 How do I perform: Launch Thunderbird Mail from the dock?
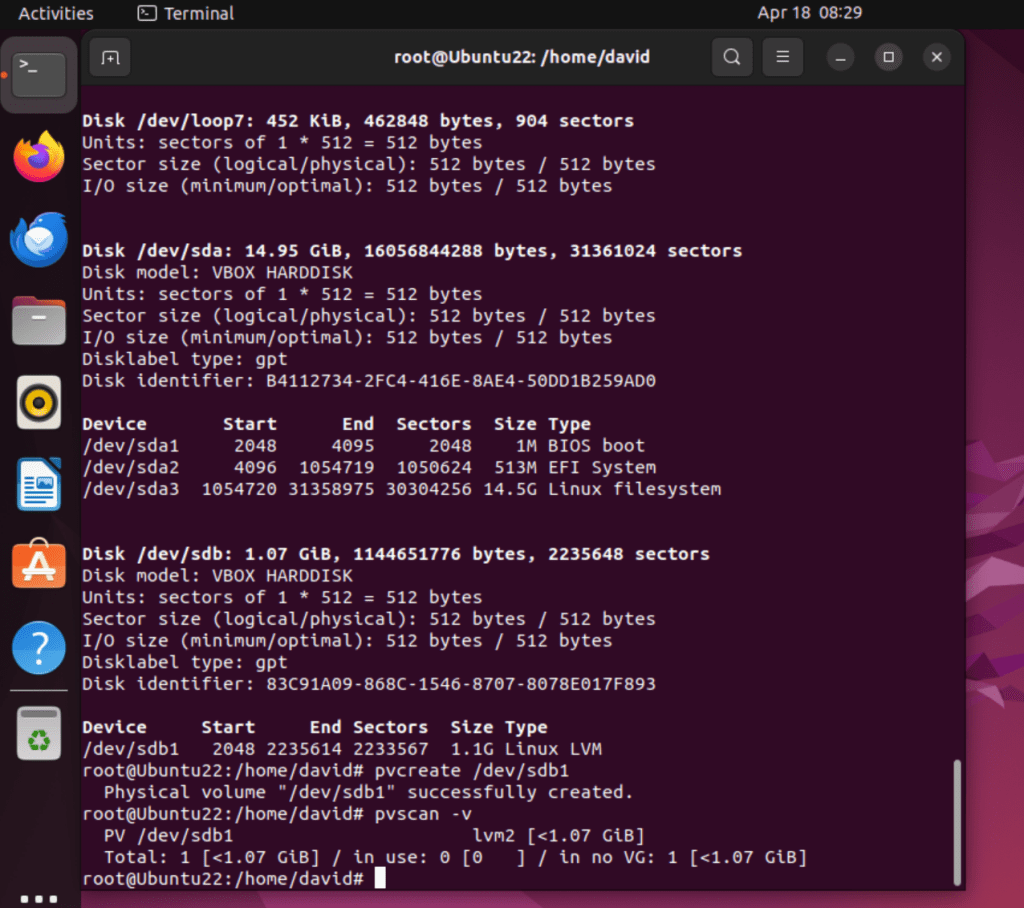pos(39,240)
